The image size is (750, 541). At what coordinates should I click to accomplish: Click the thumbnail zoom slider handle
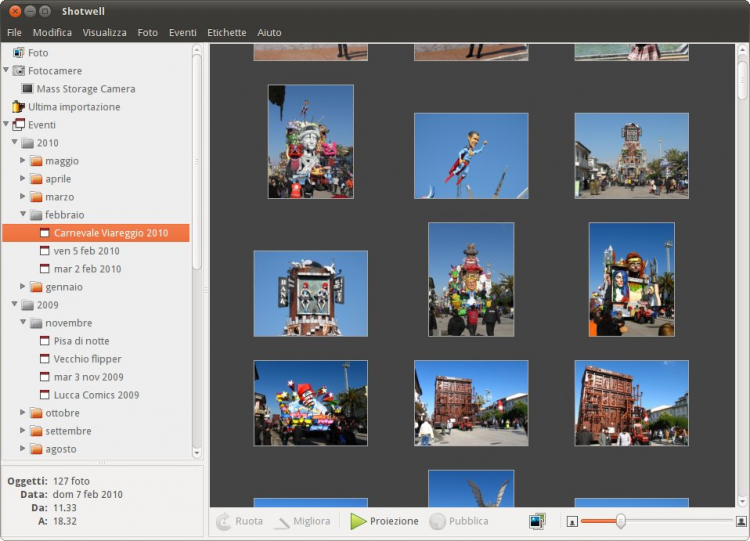point(621,521)
